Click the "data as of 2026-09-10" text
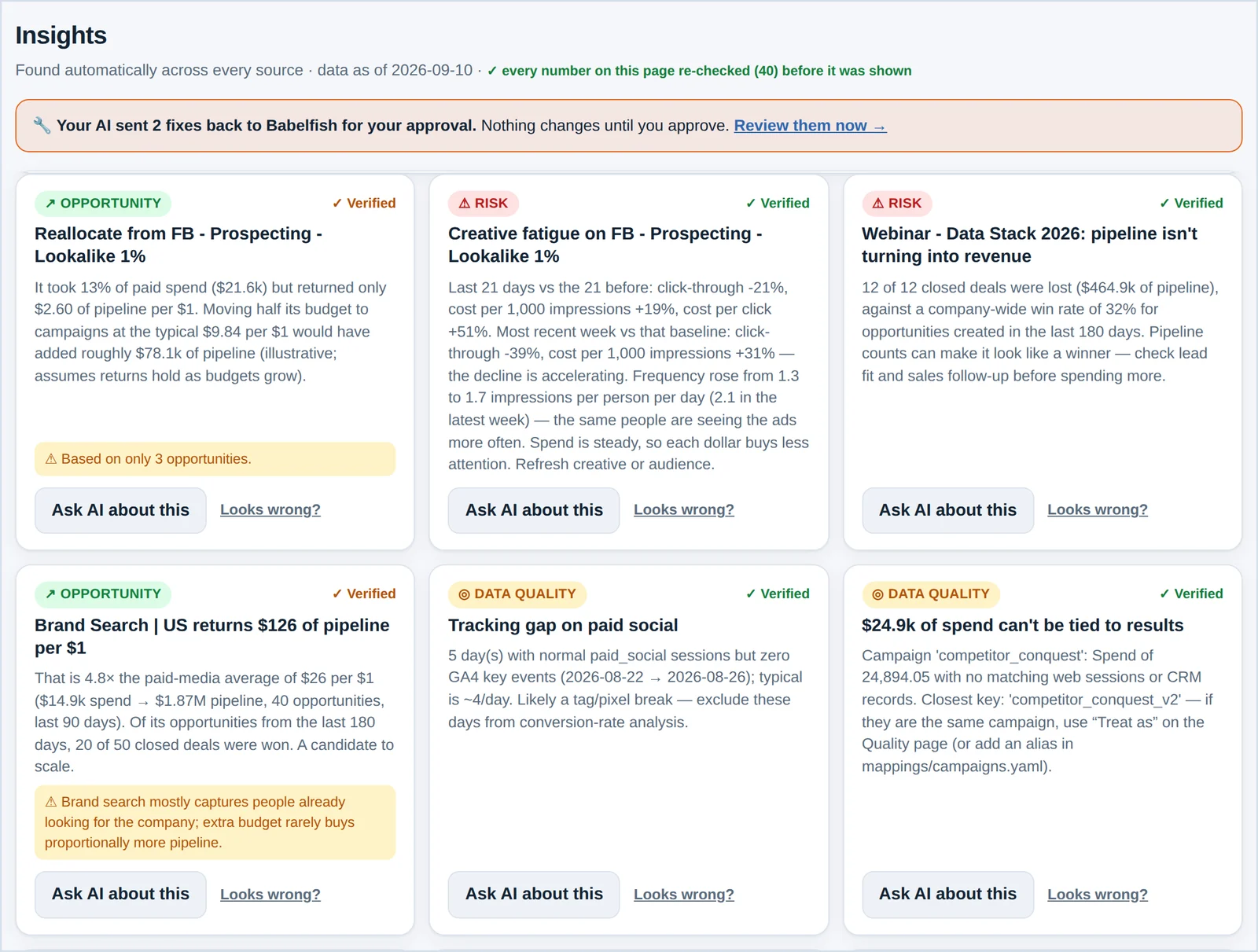1258x952 pixels. point(395,70)
